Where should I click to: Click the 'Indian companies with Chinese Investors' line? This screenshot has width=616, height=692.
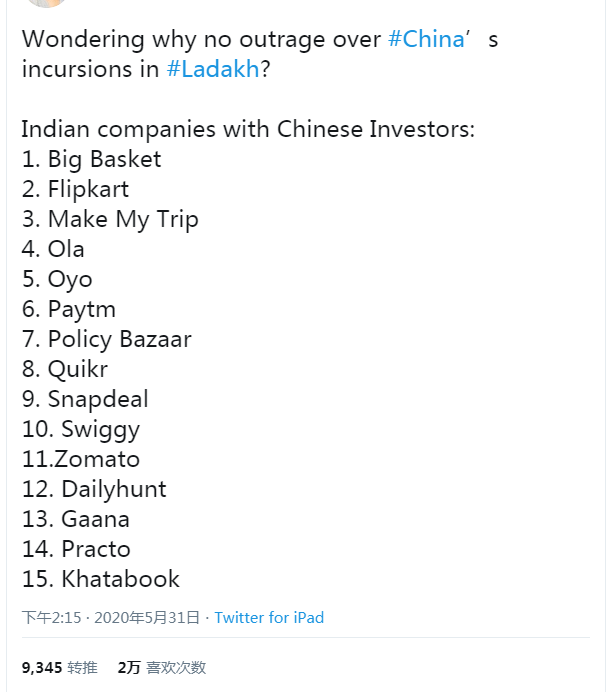248,130
